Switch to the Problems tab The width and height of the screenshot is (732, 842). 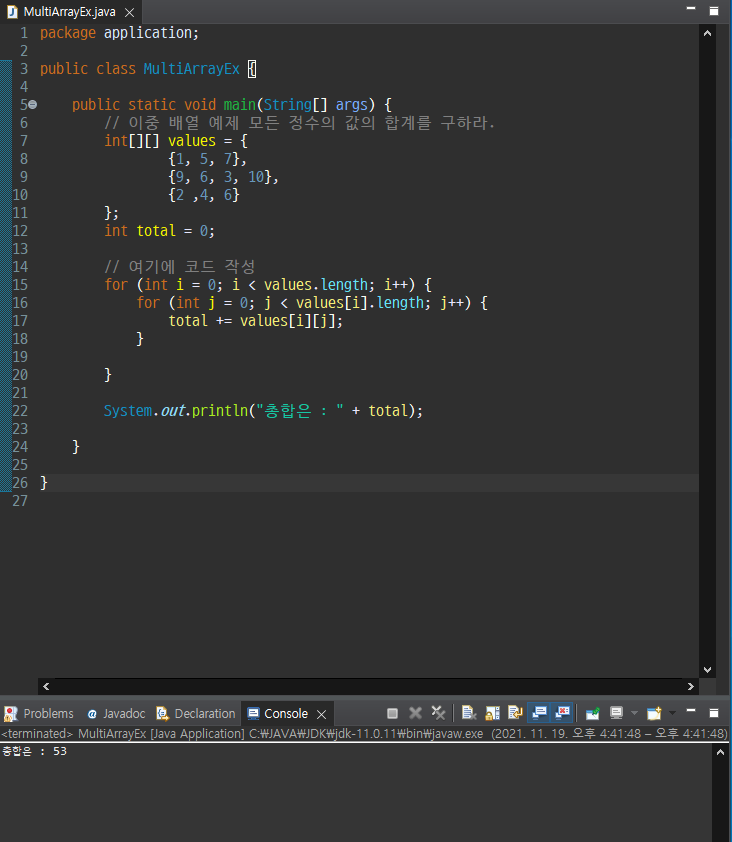click(x=39, y=714)
